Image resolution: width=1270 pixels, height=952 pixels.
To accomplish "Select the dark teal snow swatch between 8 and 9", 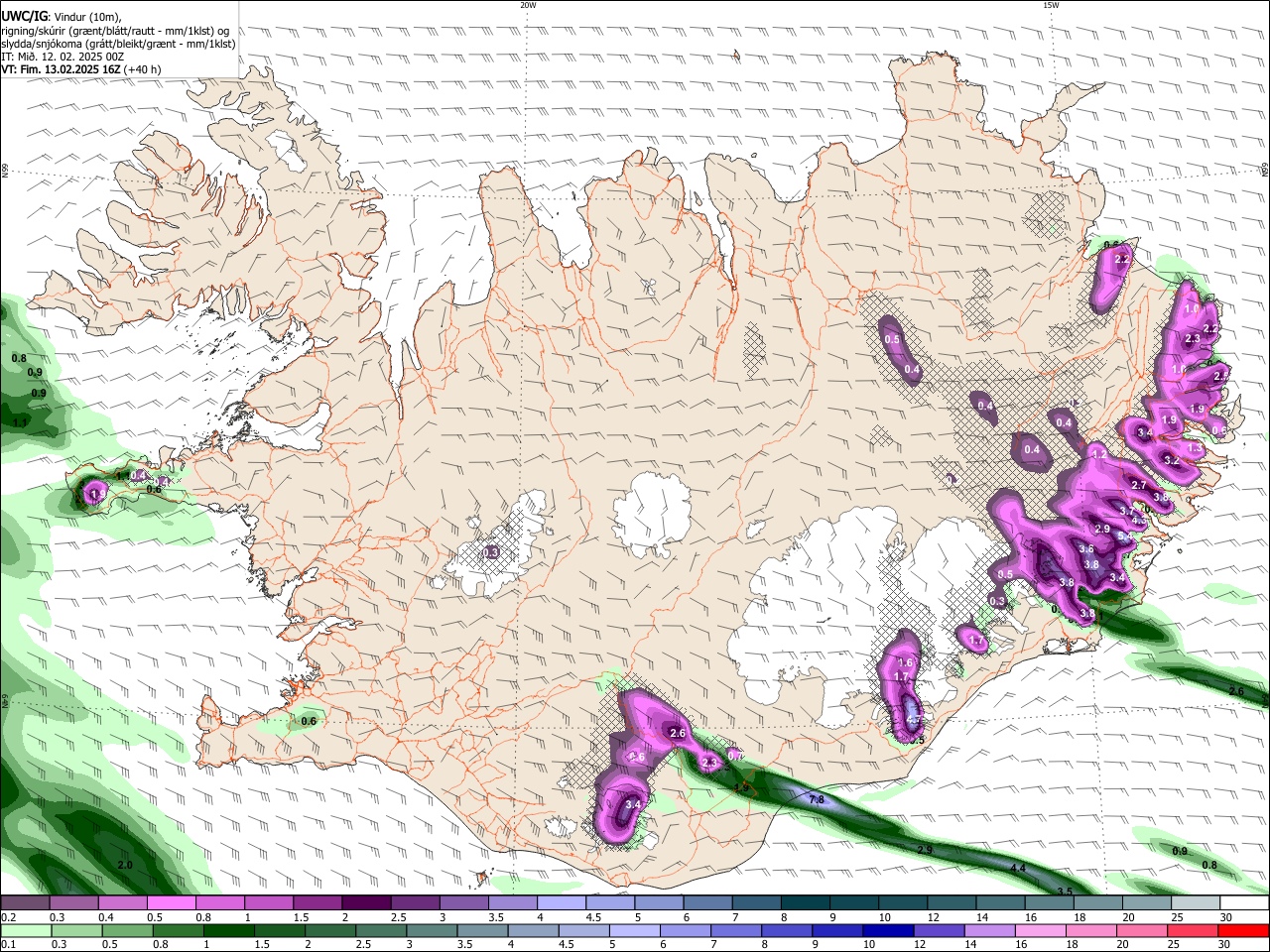I will 806,903.
